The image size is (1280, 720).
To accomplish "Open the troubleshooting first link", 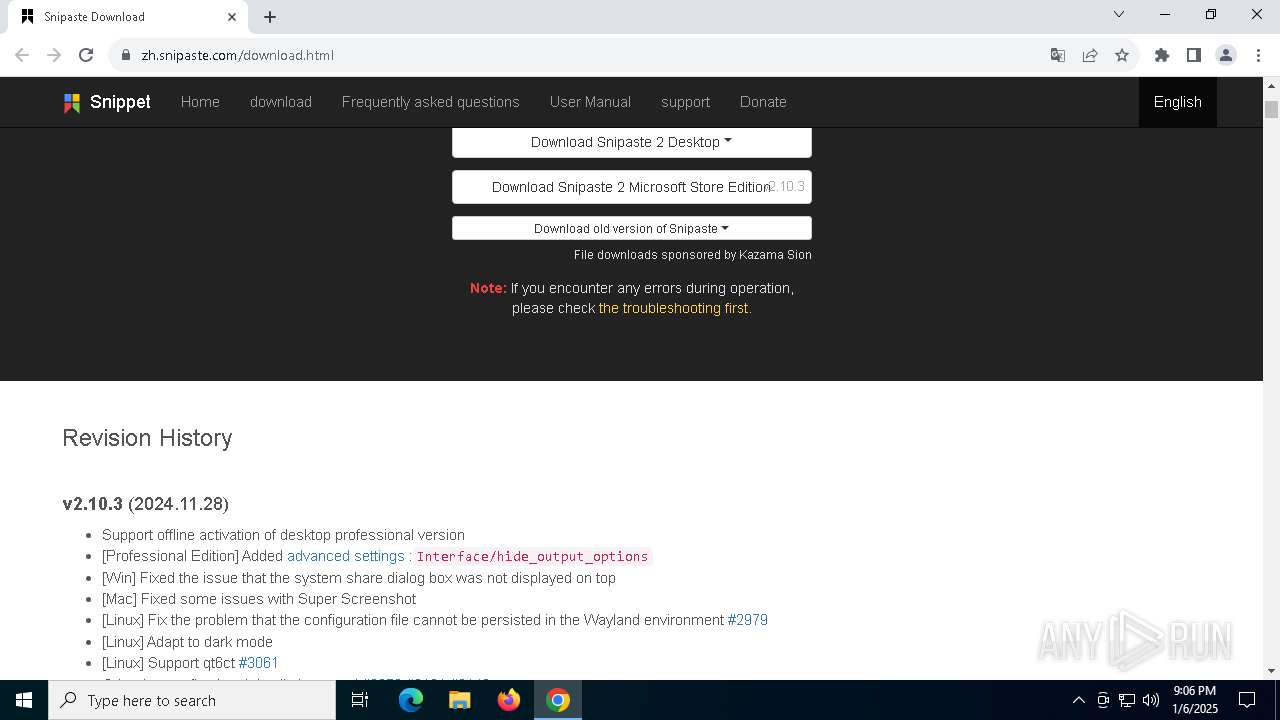I will pyautogui.click(x=675, y=308).
